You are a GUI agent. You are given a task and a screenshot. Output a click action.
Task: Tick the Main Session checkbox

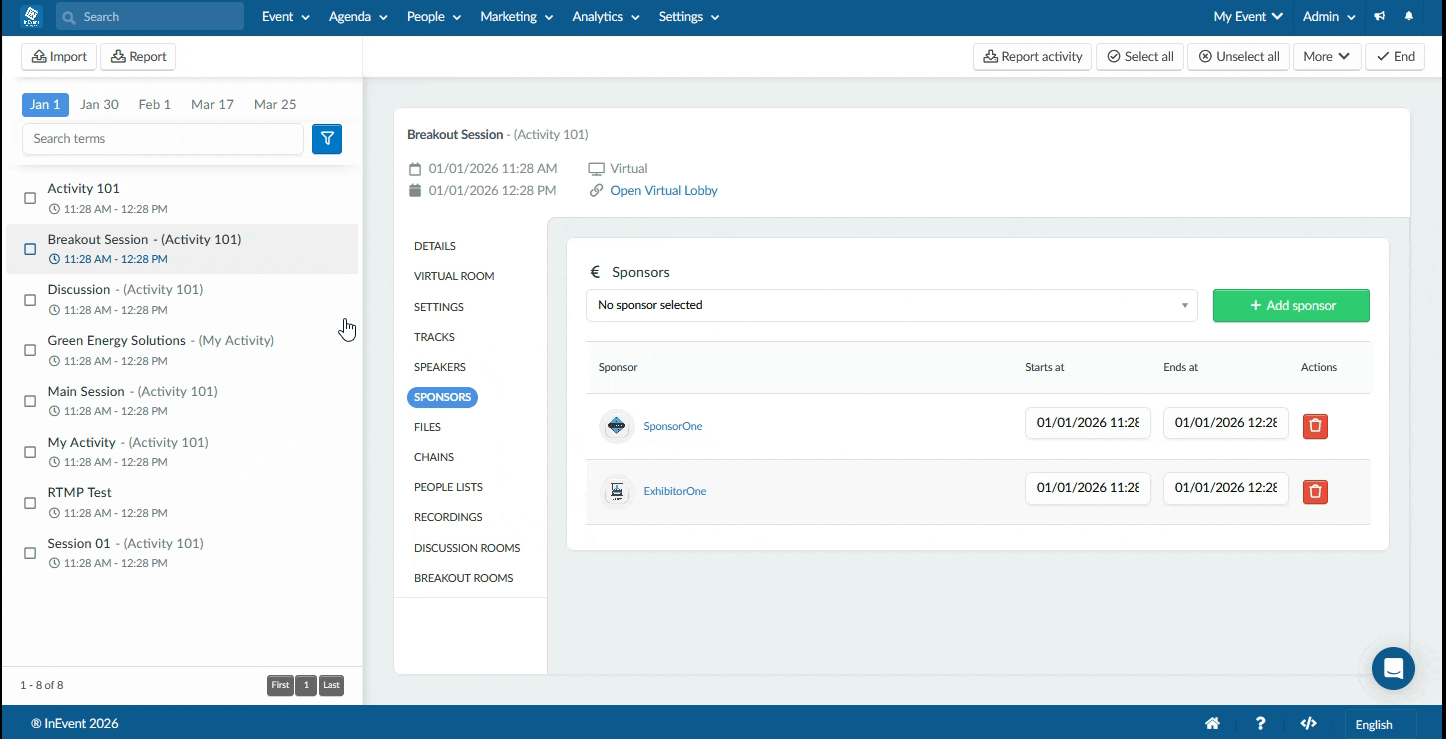click(30, 401)
